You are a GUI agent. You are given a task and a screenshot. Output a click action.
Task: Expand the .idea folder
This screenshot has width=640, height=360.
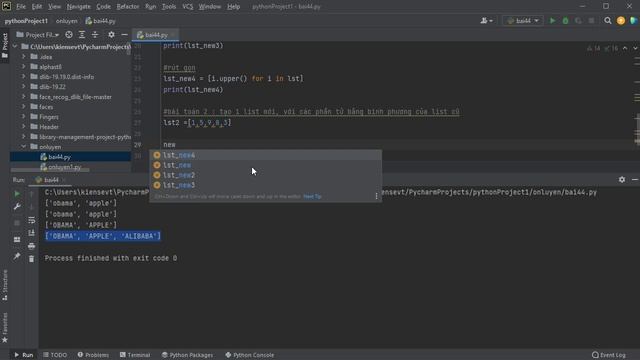[24, 57]
